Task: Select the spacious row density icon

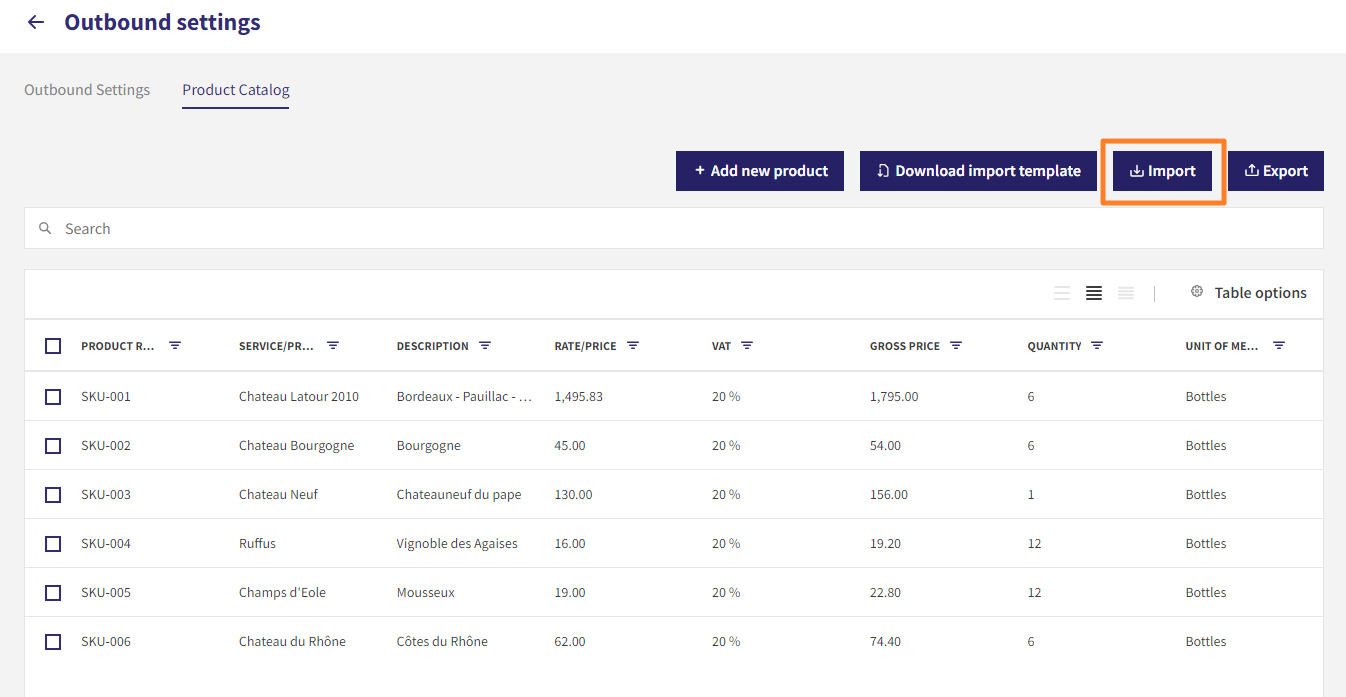Action: coord(1062,293)
